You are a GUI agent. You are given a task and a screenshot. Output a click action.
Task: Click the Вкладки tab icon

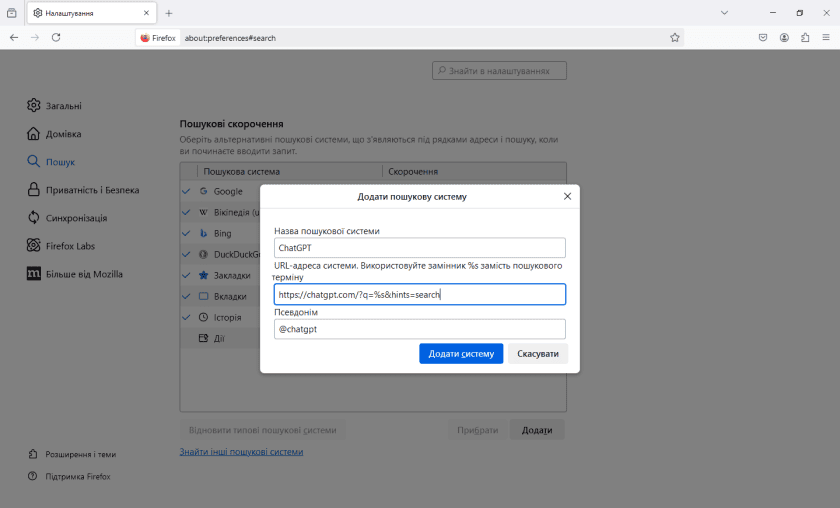[x=204, y=296]
